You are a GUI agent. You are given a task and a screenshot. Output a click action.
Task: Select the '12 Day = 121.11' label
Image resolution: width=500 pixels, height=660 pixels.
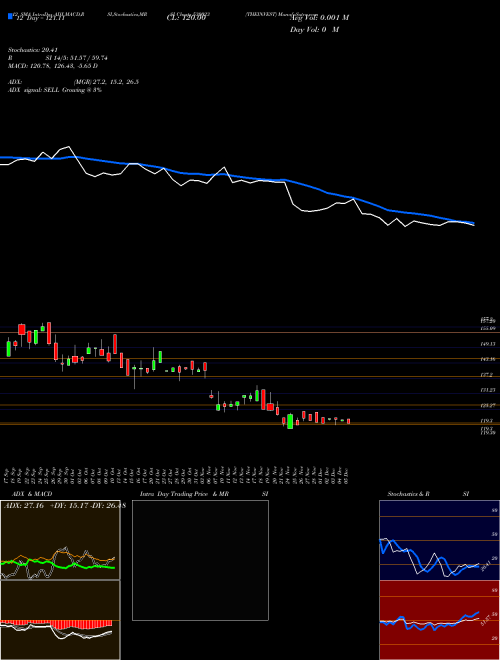(39, 19)
